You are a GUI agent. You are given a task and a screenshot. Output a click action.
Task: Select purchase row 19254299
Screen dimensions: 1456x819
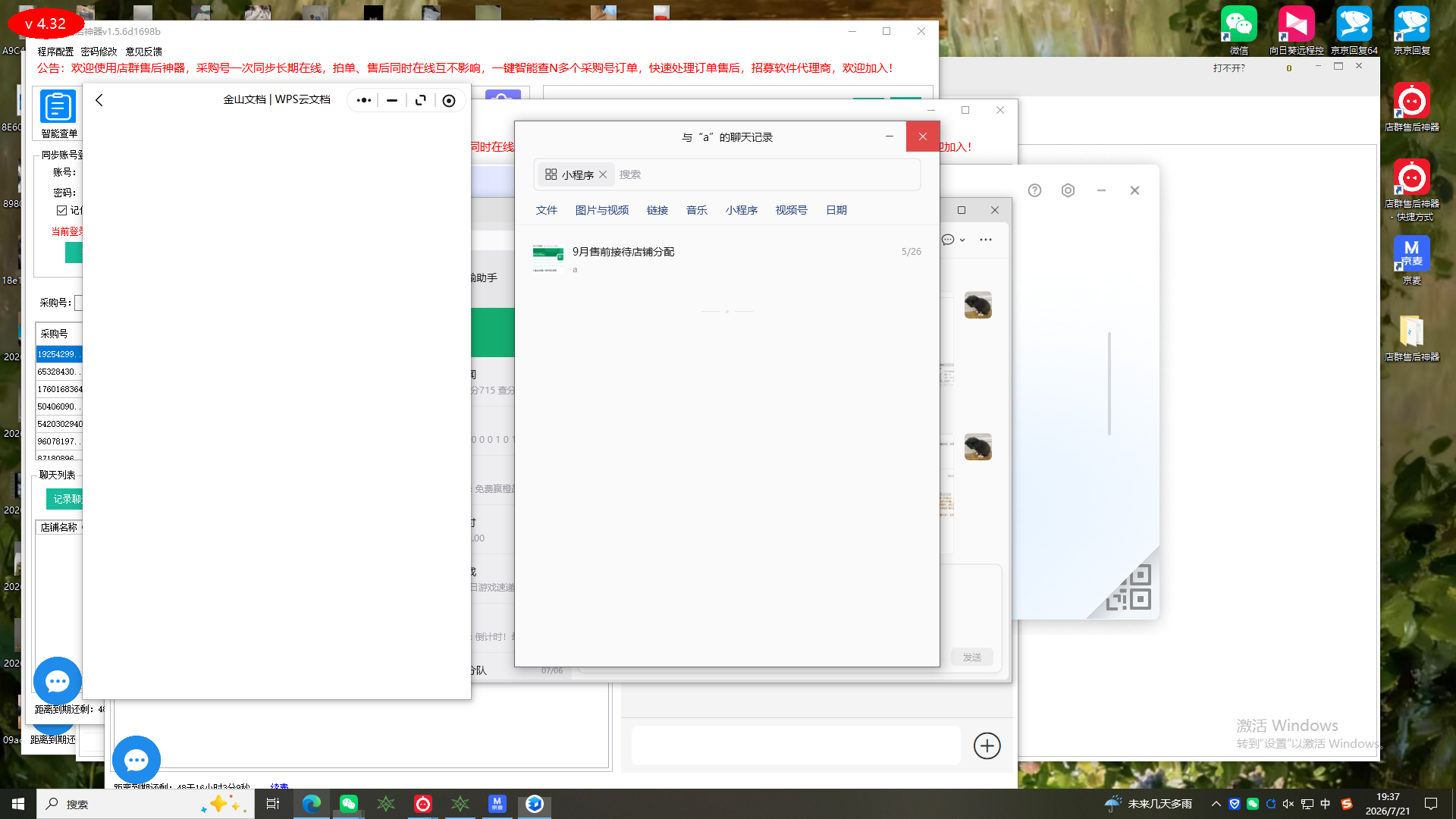[x=59, y=354]
